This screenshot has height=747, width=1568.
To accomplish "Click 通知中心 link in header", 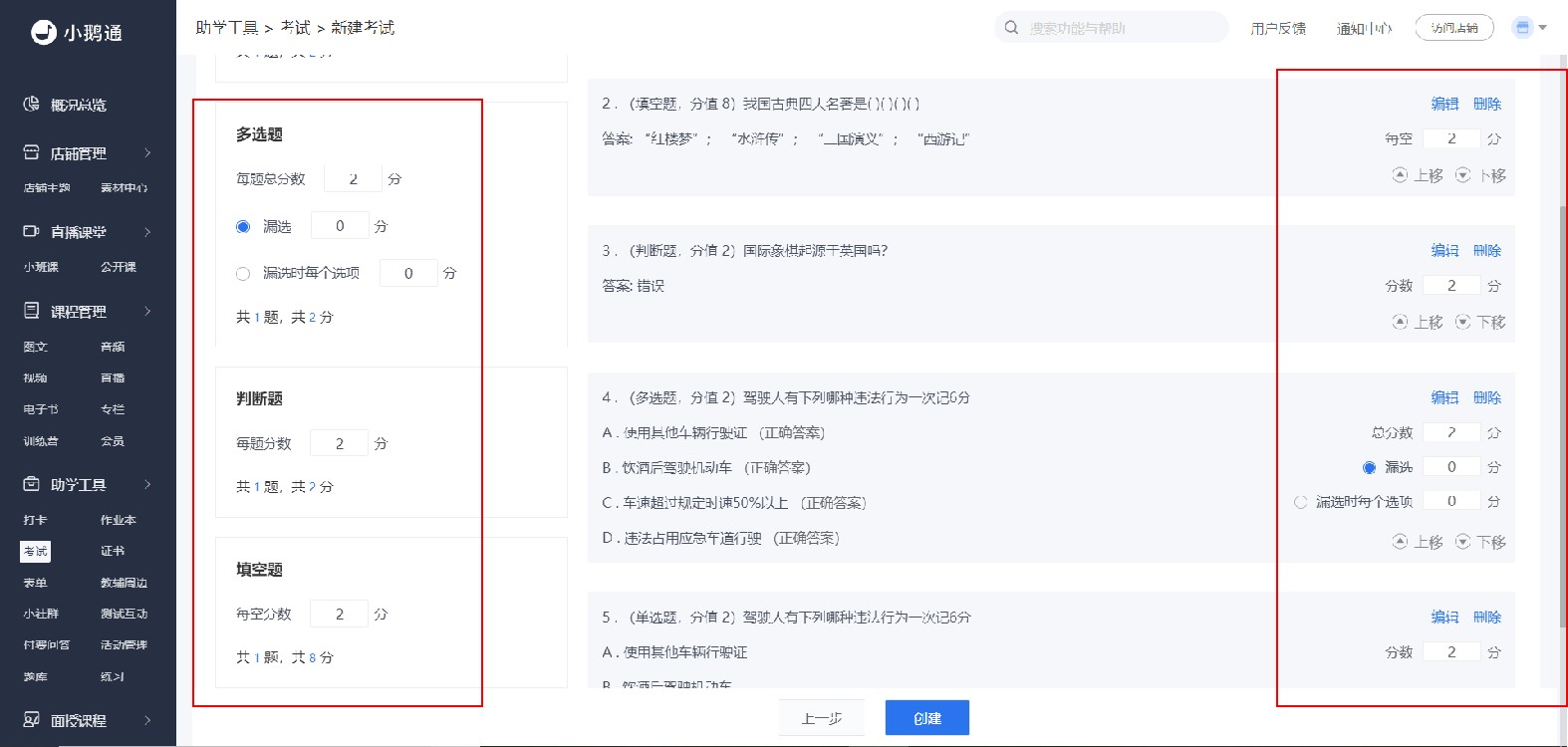I will [x=1364, y=29].
